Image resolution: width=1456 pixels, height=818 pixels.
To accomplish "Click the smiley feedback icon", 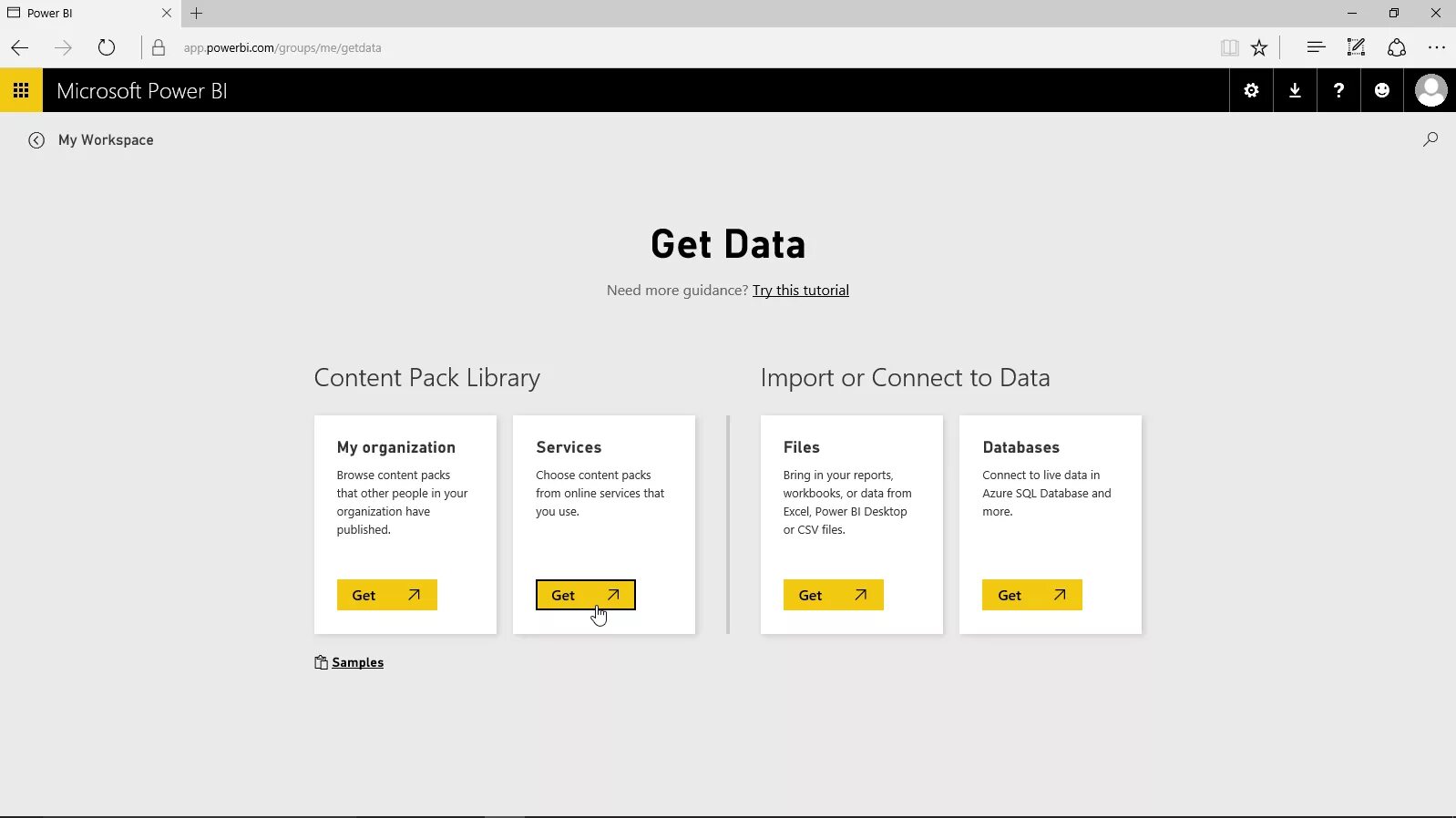I will pos(1382,90).
